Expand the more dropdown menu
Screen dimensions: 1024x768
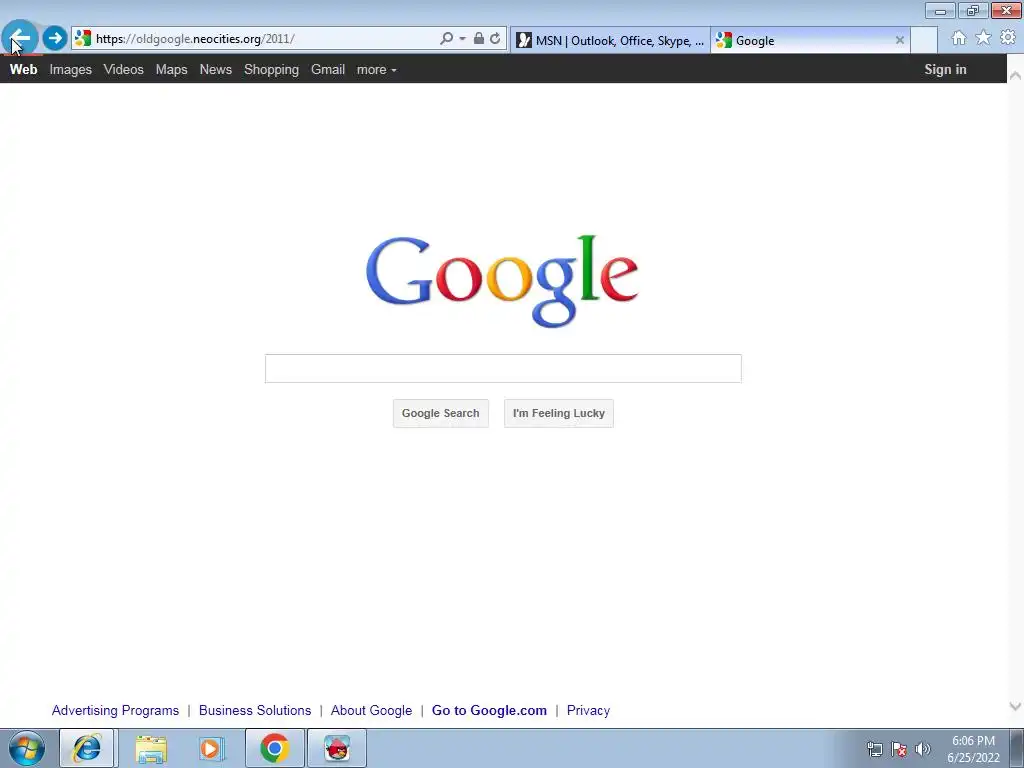377,69
